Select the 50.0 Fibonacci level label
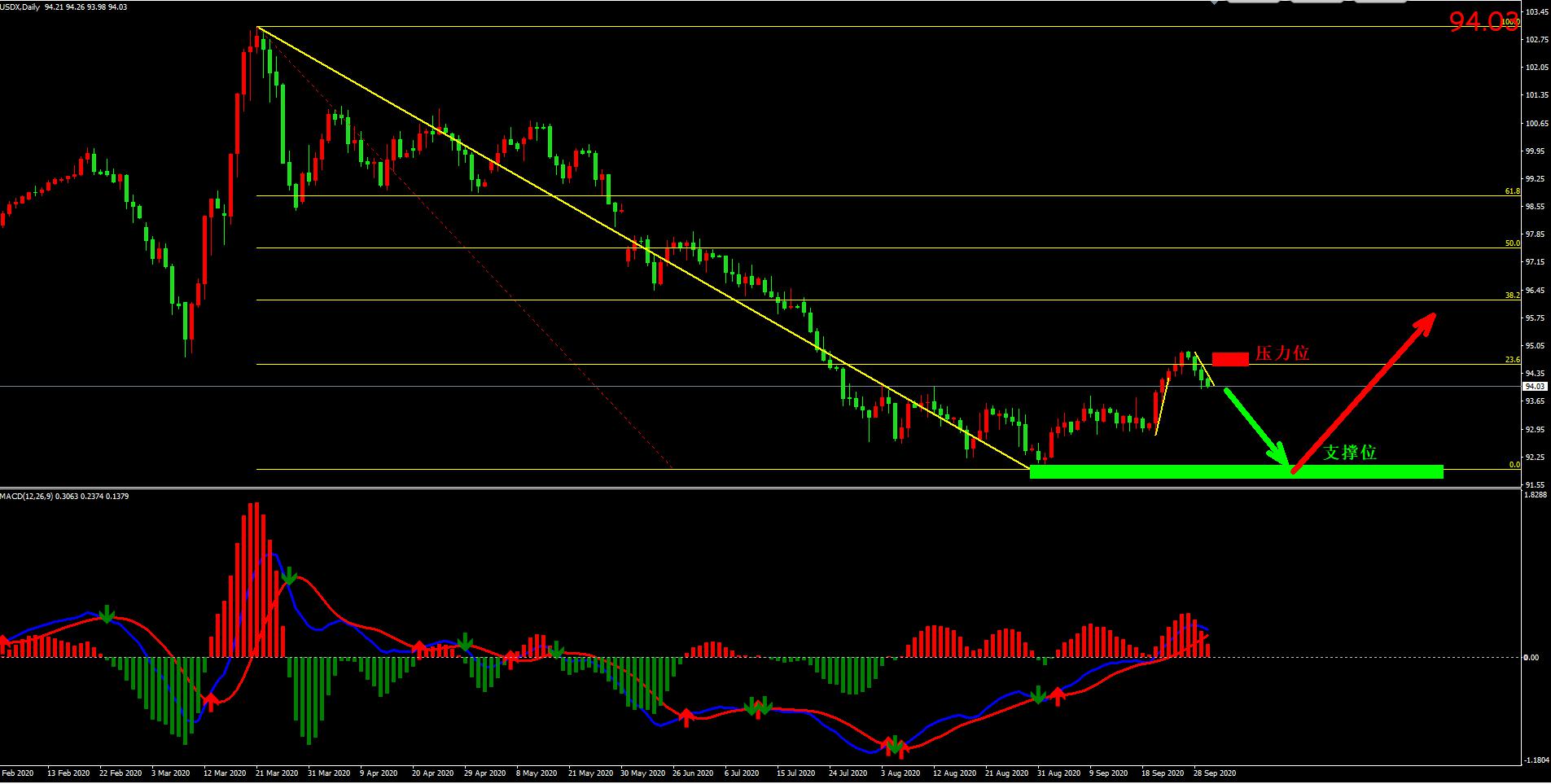This screenshot has width=1551, height=784. tap(1512, 243)
